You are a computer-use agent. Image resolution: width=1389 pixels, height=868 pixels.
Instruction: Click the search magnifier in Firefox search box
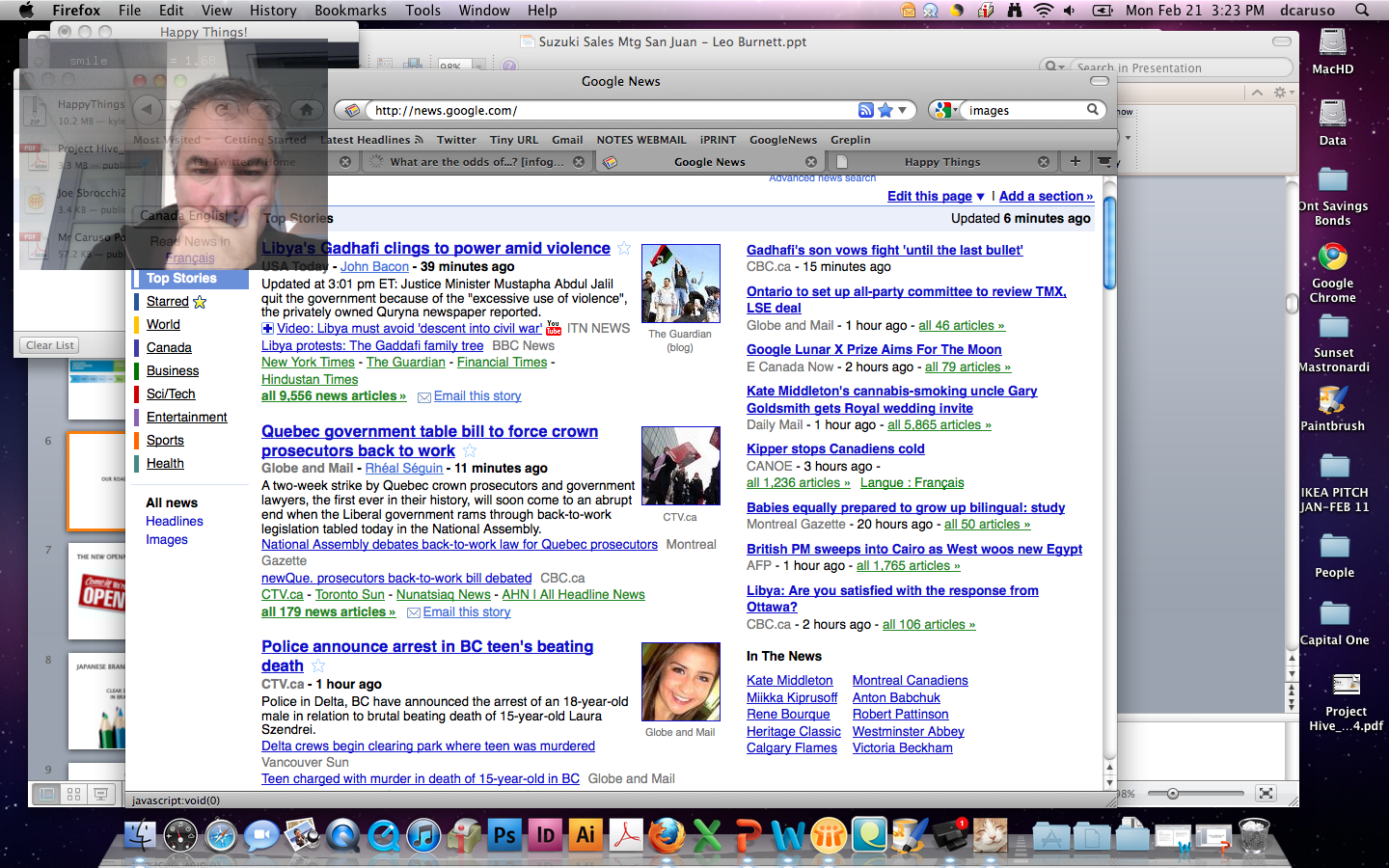(x=1093, y=110)
